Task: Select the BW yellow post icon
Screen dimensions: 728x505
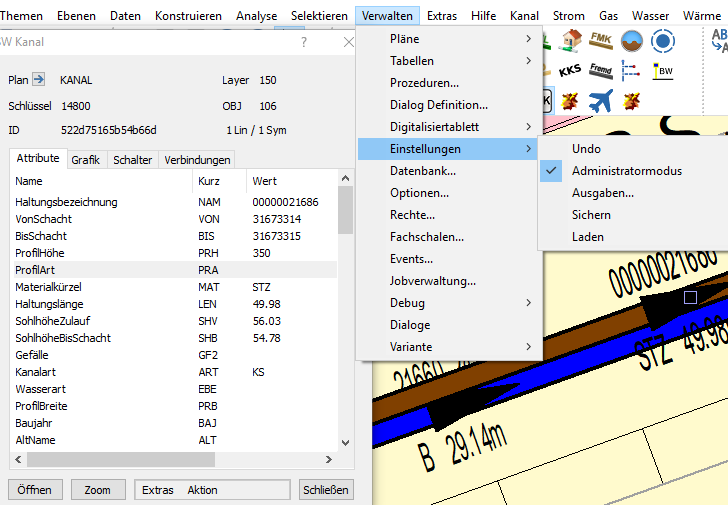Action: [661, 71]
